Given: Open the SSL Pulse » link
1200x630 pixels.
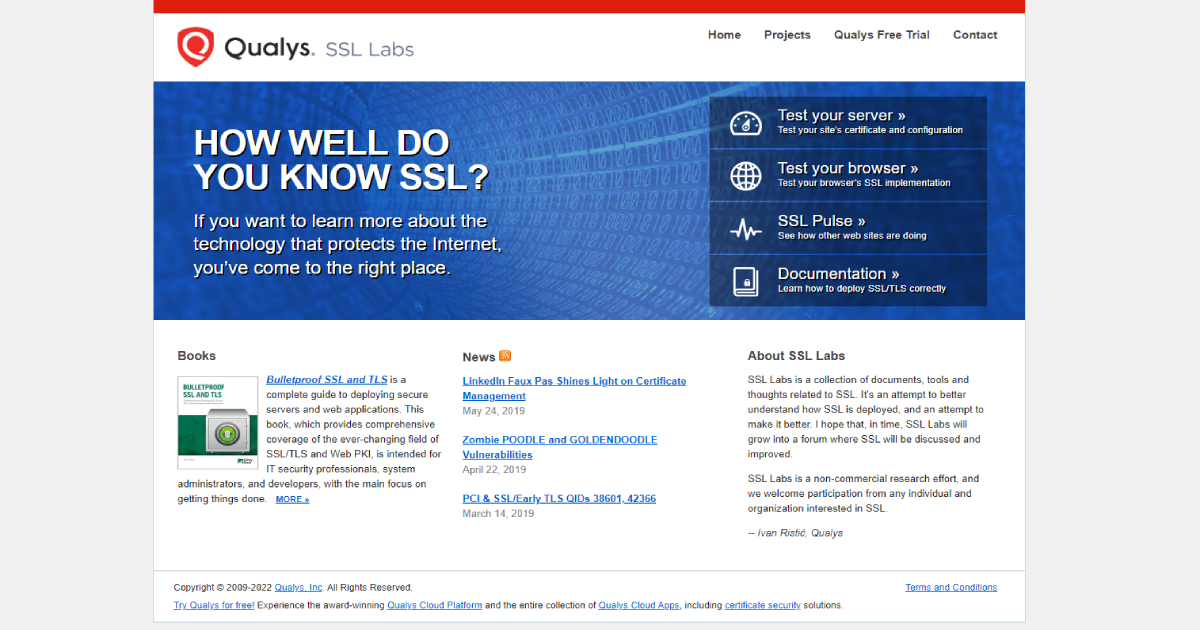Looking at the screenshot, I should 822,221.
